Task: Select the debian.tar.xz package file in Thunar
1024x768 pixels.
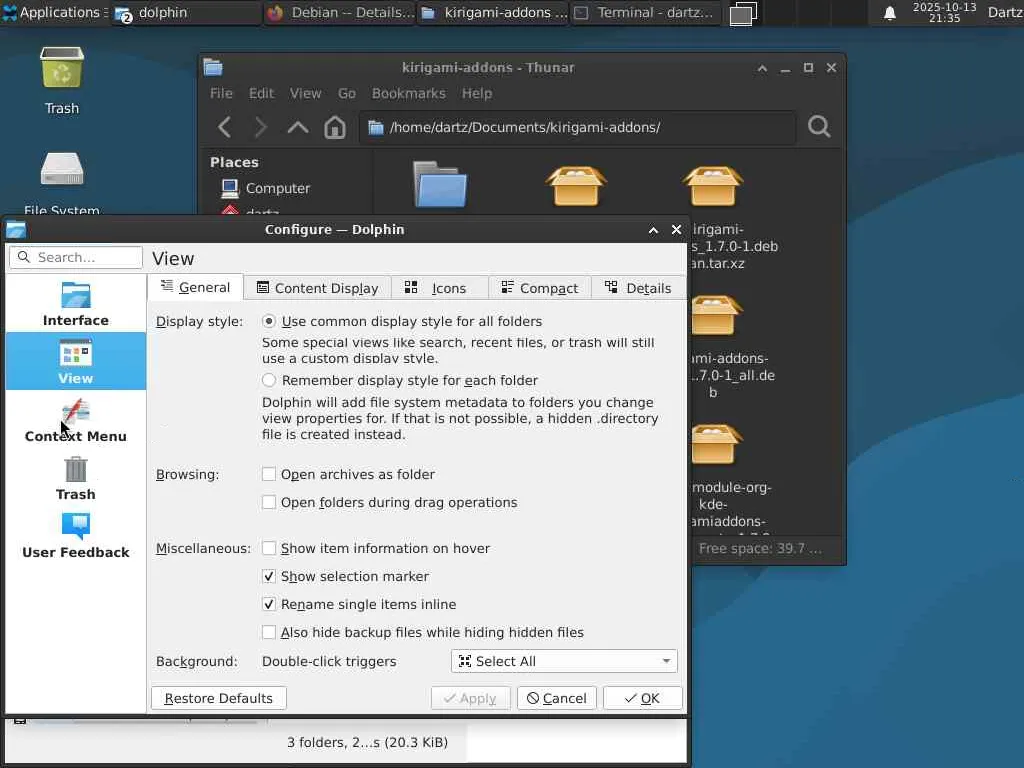Action: click(713, 186)
